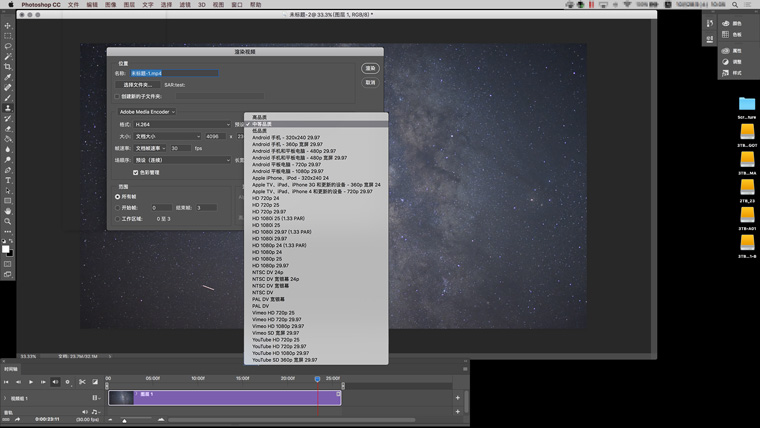Viewport: 760px width, 428px height.
Task: Select the Move tool
Action: tap(7, 26)
